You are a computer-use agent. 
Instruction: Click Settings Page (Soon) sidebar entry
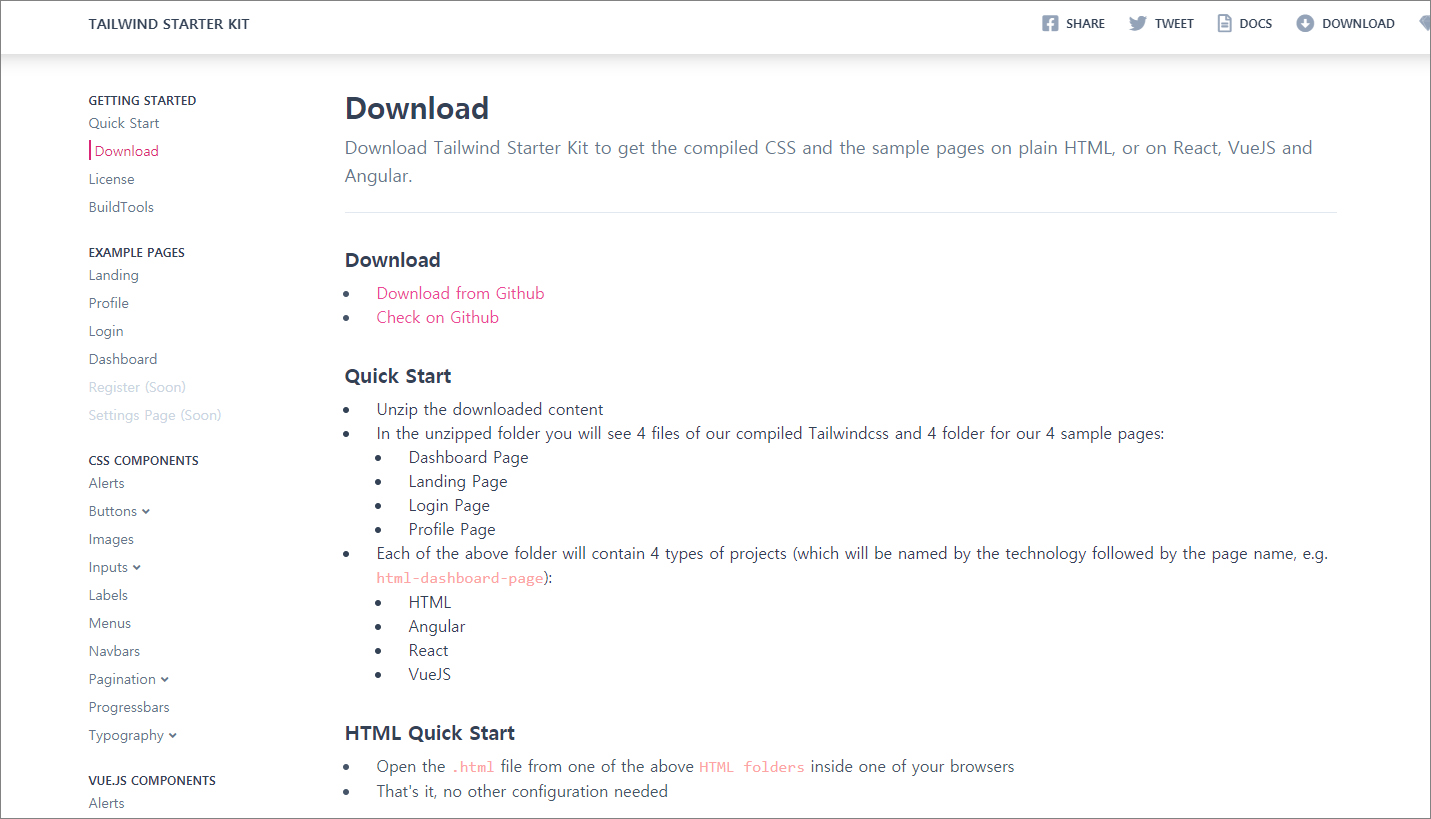(155, 415)
